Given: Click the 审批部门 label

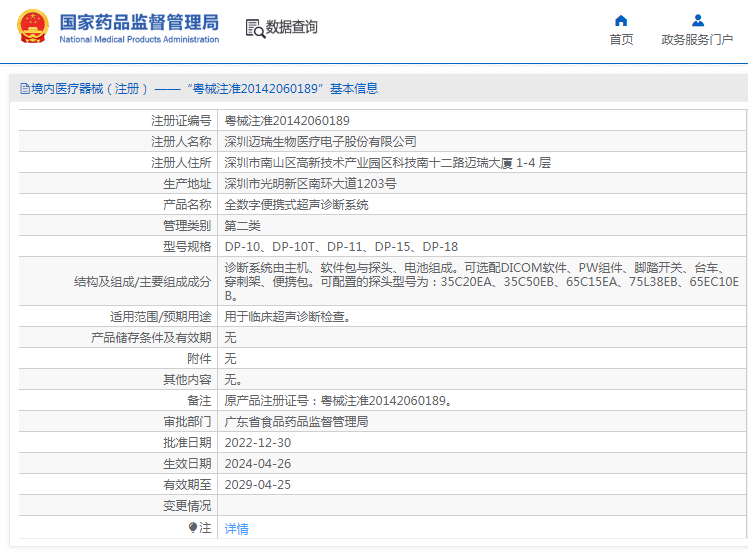Looking at the screenshot, I should tap(187, 422).
